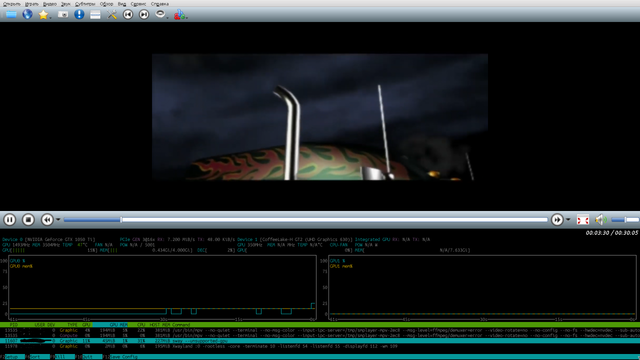Open the Звук menu

coord(65,4)
